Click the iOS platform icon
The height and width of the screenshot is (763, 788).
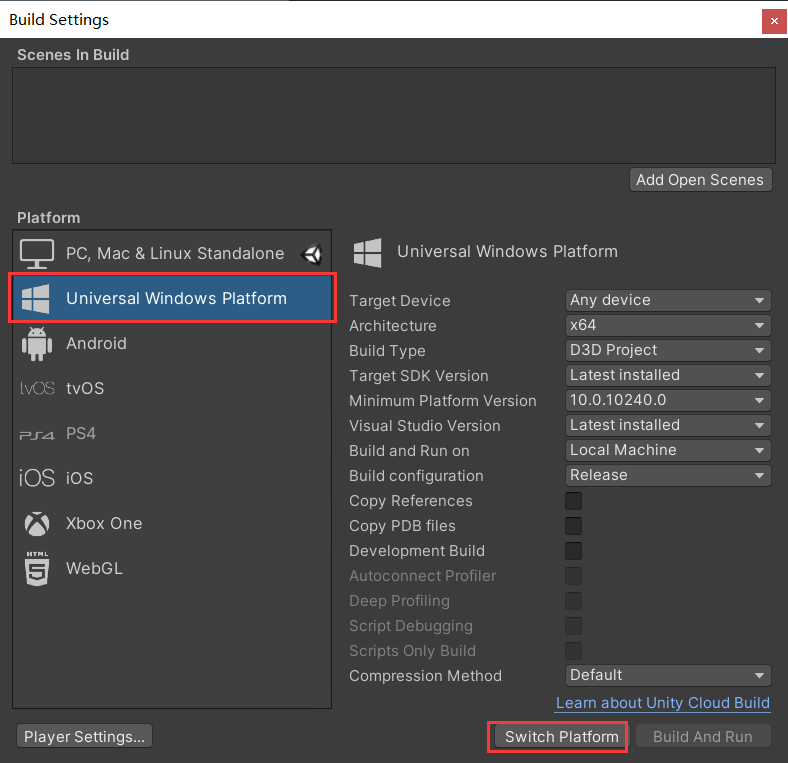pyautogui.click(x=37, y=478)
